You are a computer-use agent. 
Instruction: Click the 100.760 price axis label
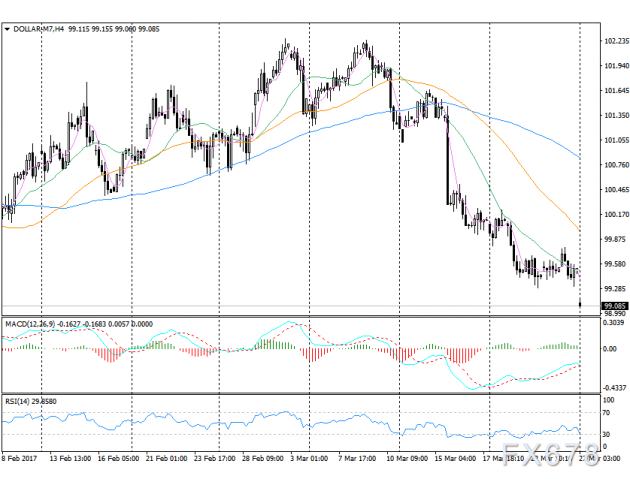(616, 165)
